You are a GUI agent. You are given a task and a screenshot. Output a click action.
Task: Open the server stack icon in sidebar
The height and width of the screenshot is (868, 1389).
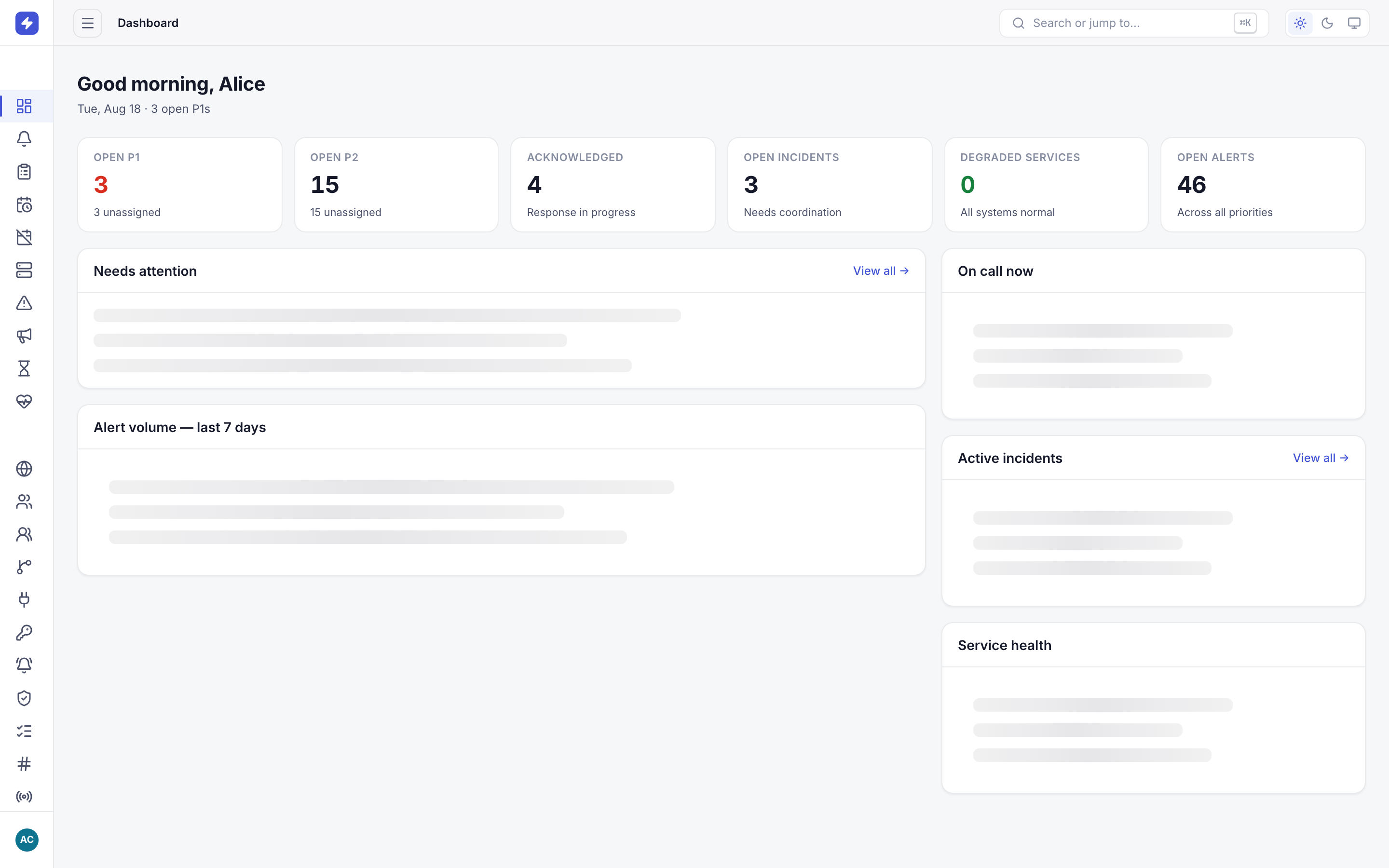pyautogui.click(x=24, y=270)
